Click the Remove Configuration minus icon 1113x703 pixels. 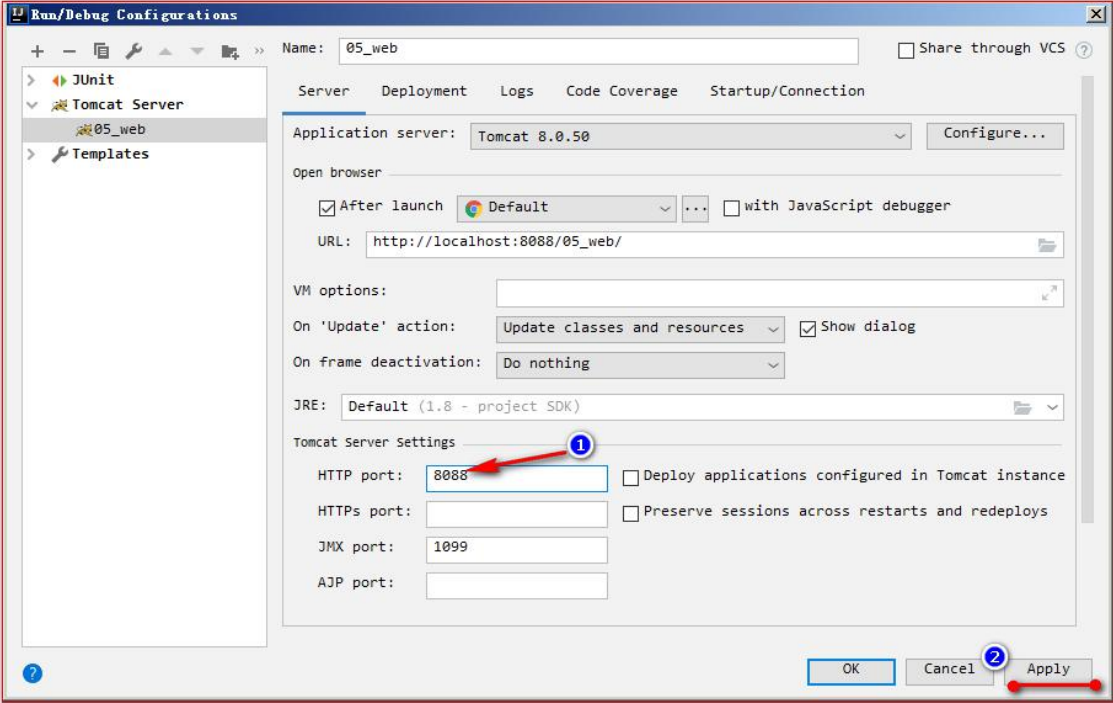coord(69,51)
